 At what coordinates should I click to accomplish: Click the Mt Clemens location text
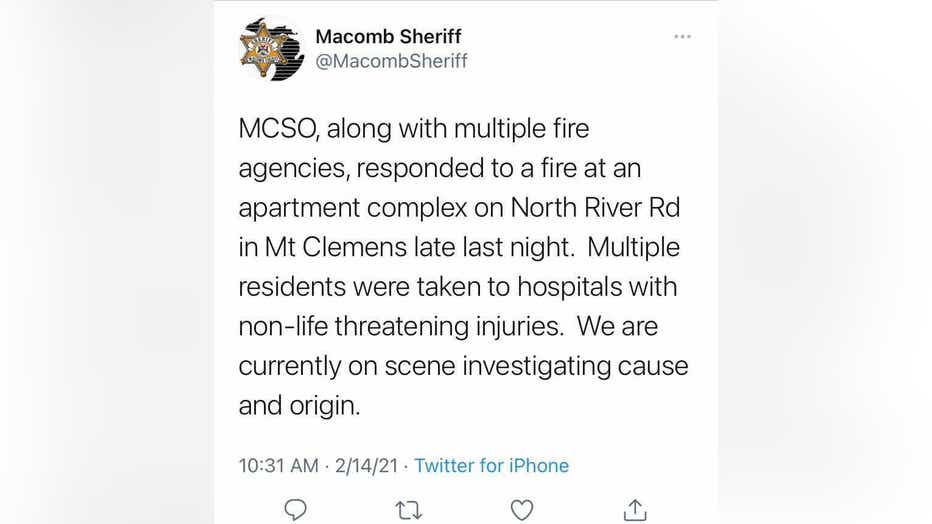tap(332, 247)
